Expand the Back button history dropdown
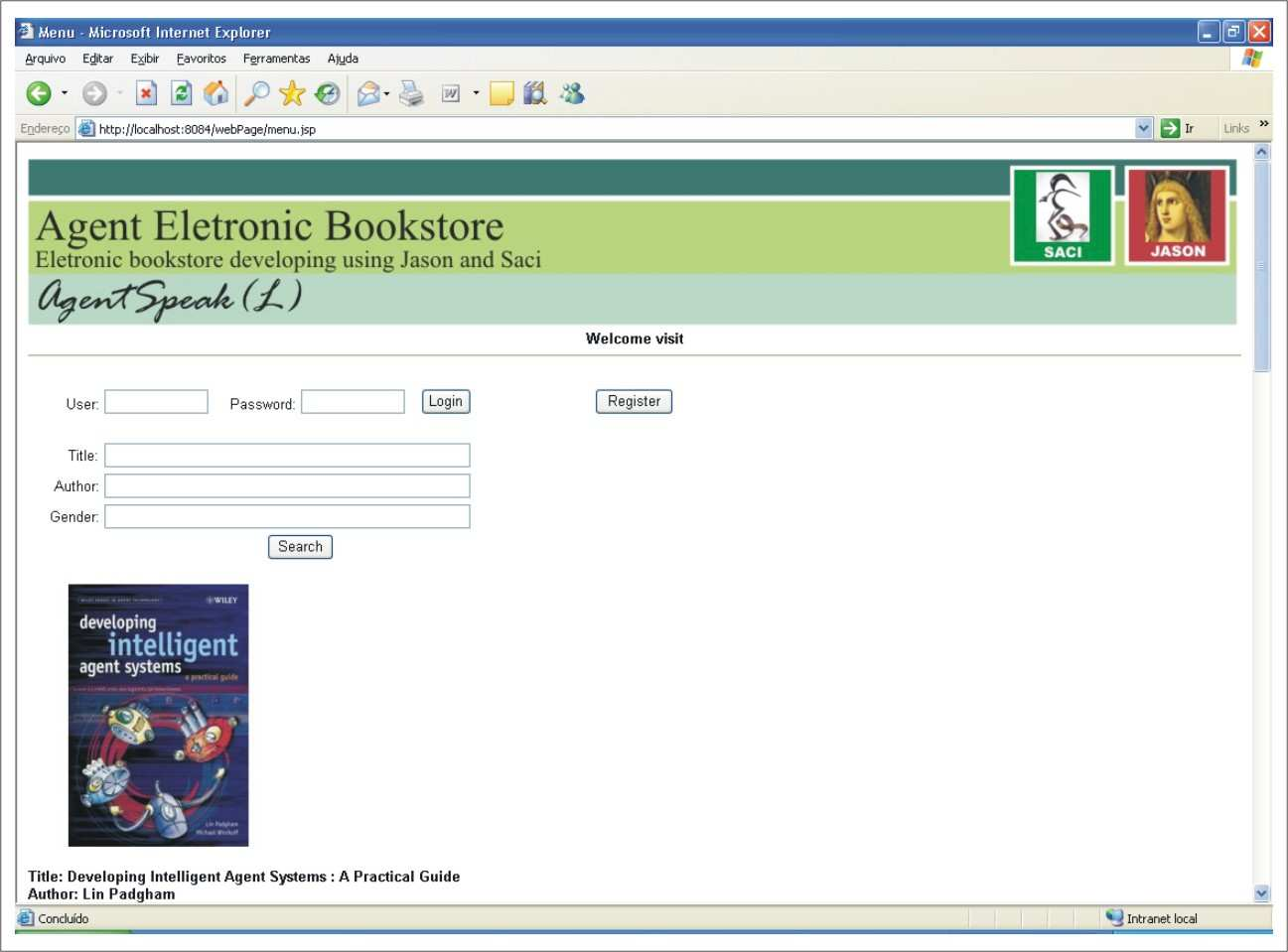 click(x=65, y=93)
